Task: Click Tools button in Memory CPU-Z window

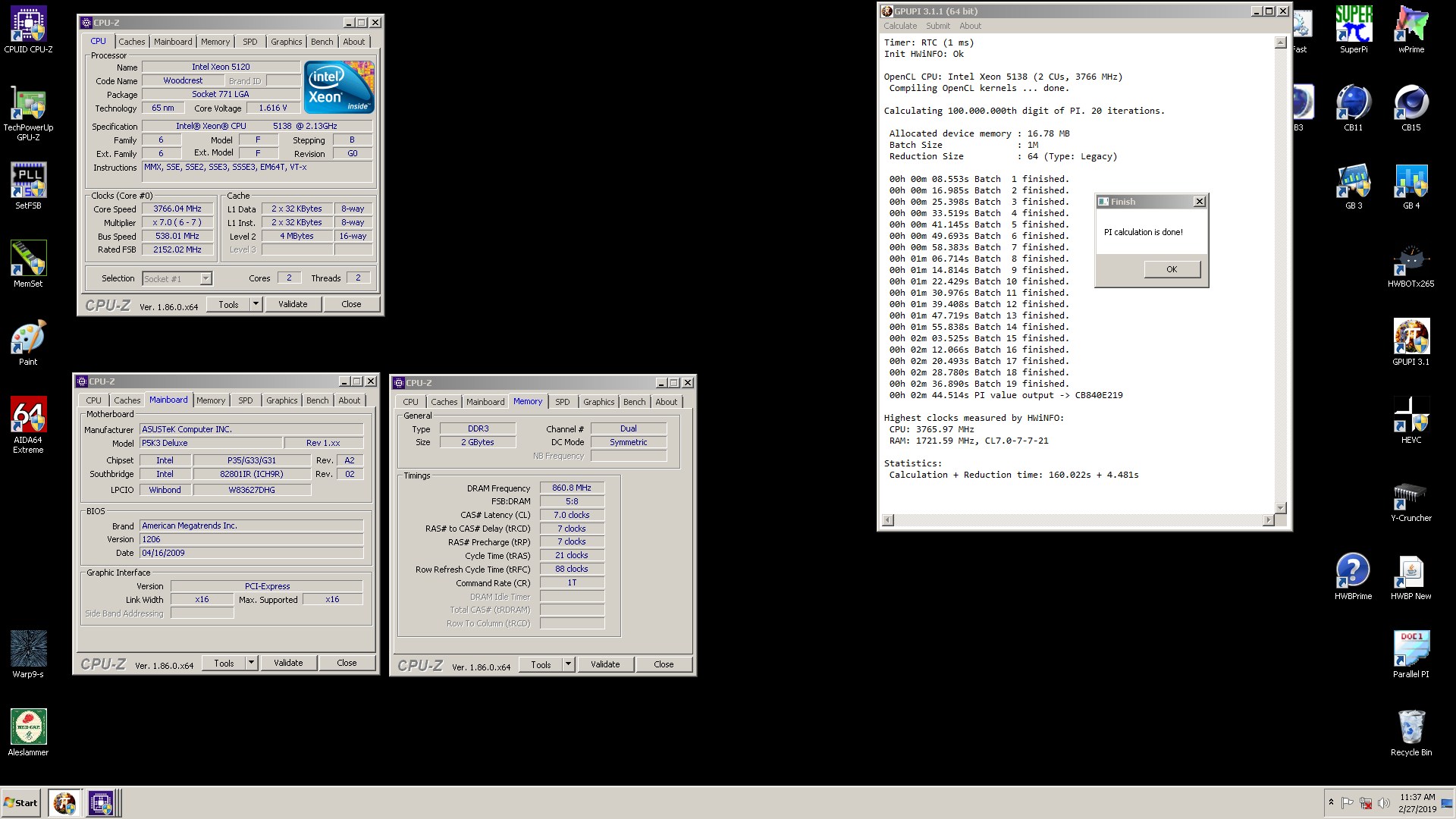Action: [x=541, y=664]
